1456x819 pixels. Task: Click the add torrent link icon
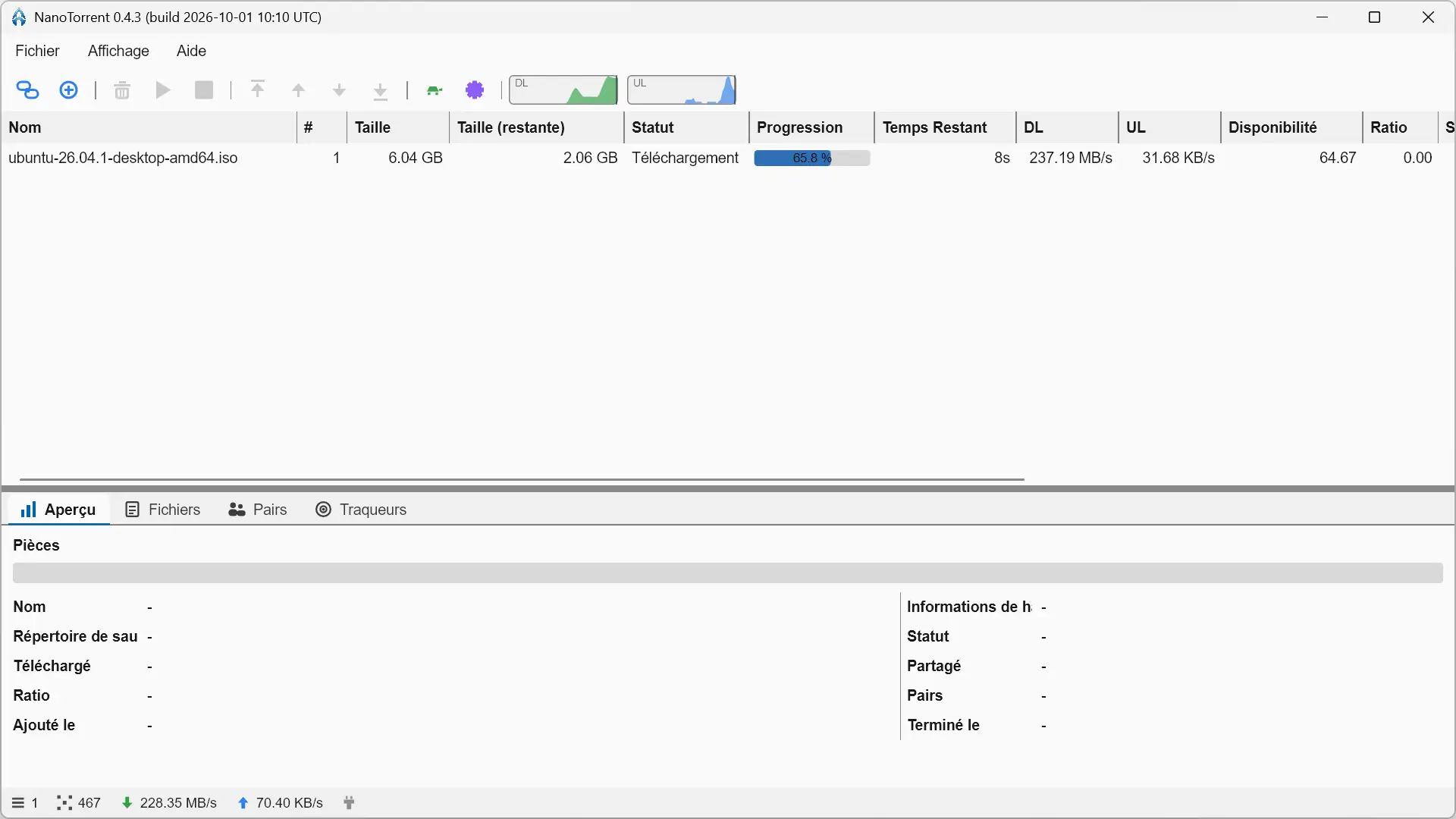pos(27,90)
